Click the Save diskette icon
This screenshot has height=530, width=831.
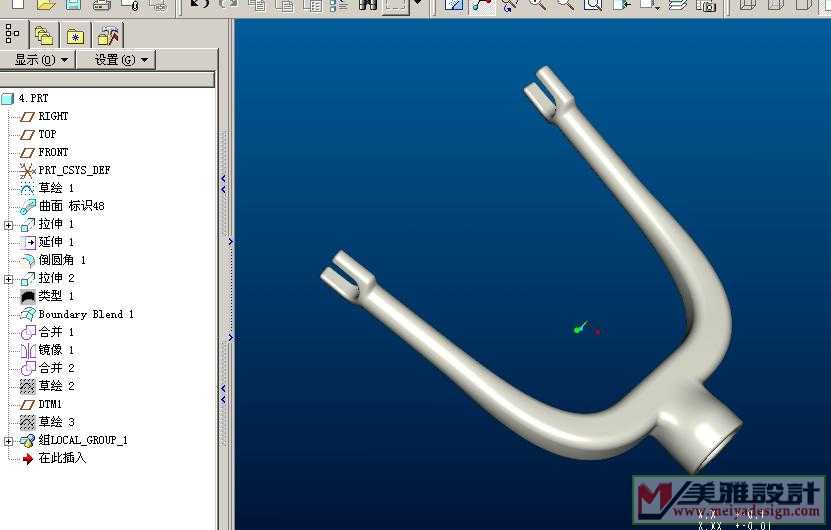(73, 5)
